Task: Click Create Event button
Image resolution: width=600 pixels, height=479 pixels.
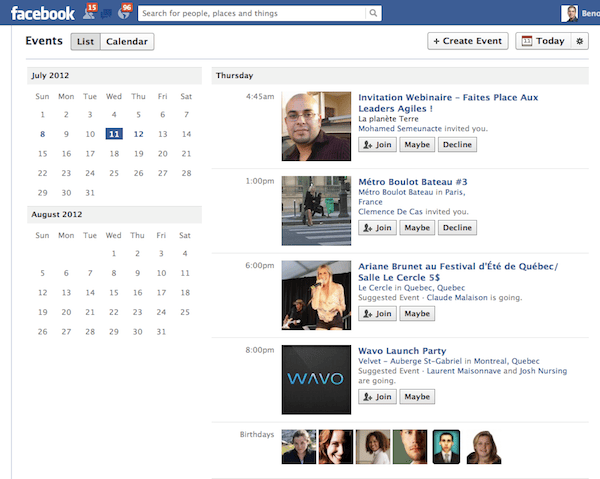Action: point(468,41)
